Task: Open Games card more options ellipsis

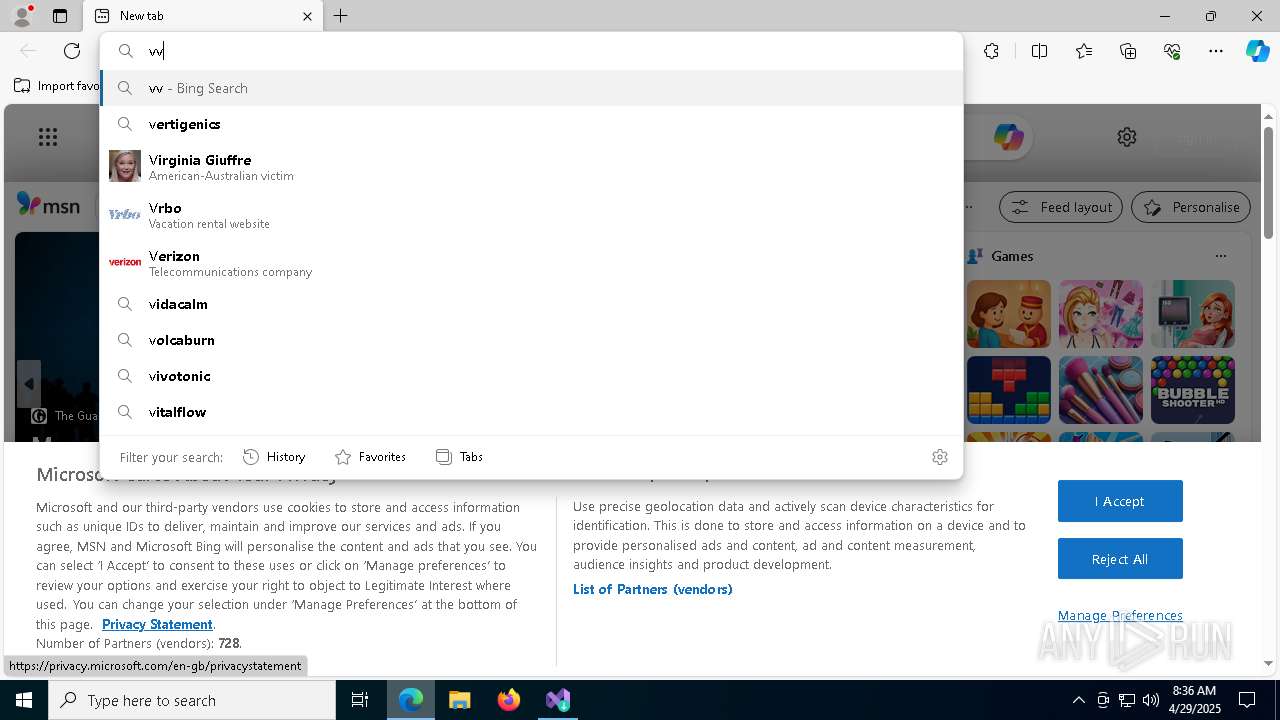Action: 1221,256
